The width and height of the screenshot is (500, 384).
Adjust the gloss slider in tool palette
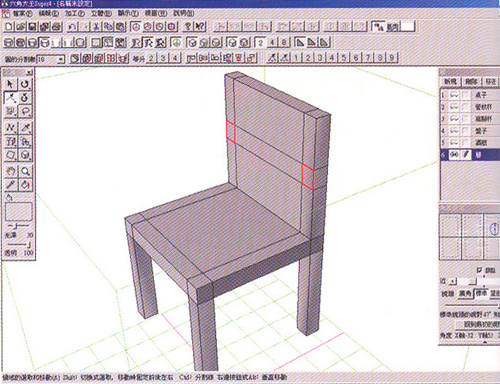coord(17,226)
